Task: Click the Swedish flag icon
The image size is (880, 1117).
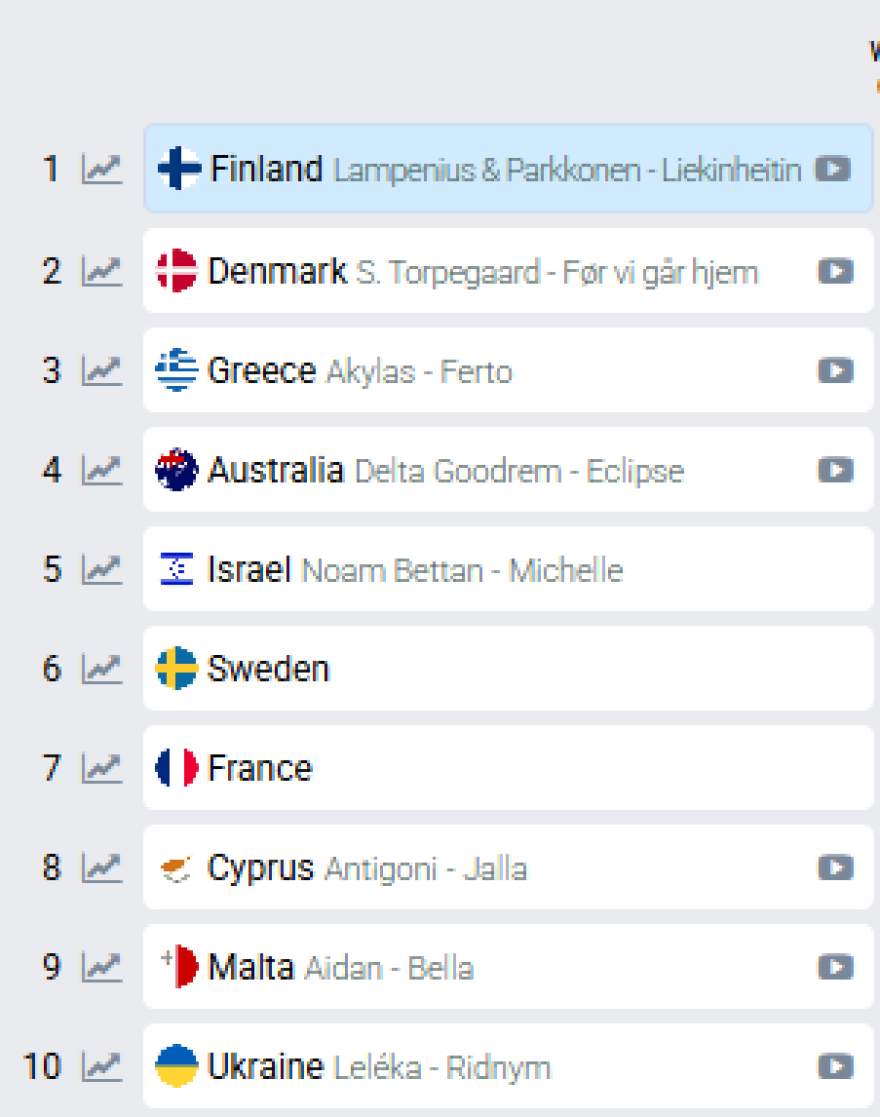Action: (x=177, y=669)
